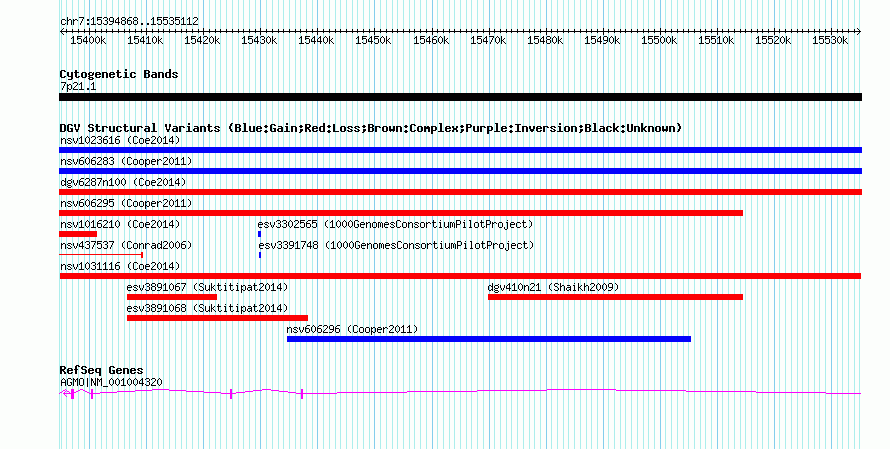Click the AGMO|NM_001004320 gene label

[111, 383]
